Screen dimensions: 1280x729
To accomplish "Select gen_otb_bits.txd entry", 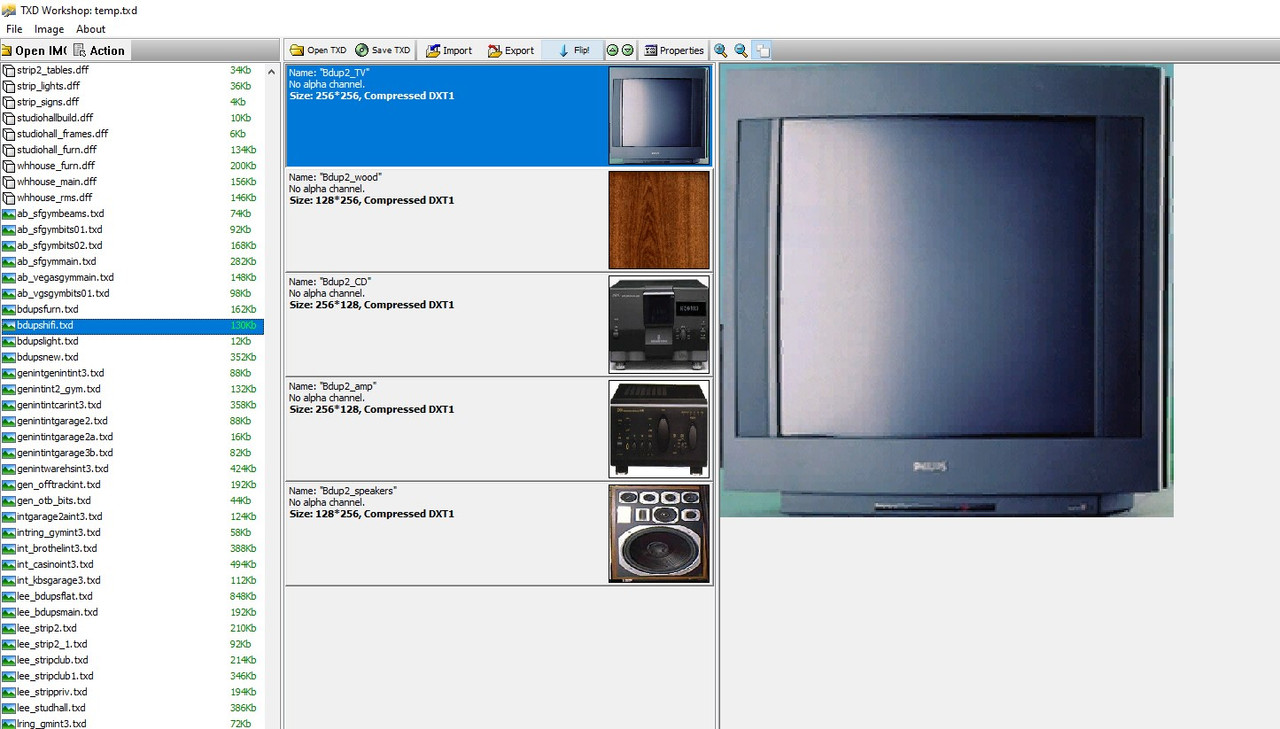I will [x=132, y=501].
